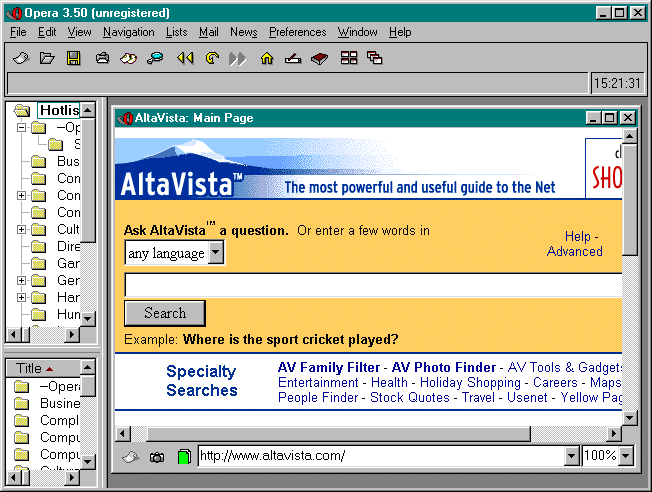Click the URL address field

coord(381,456)
